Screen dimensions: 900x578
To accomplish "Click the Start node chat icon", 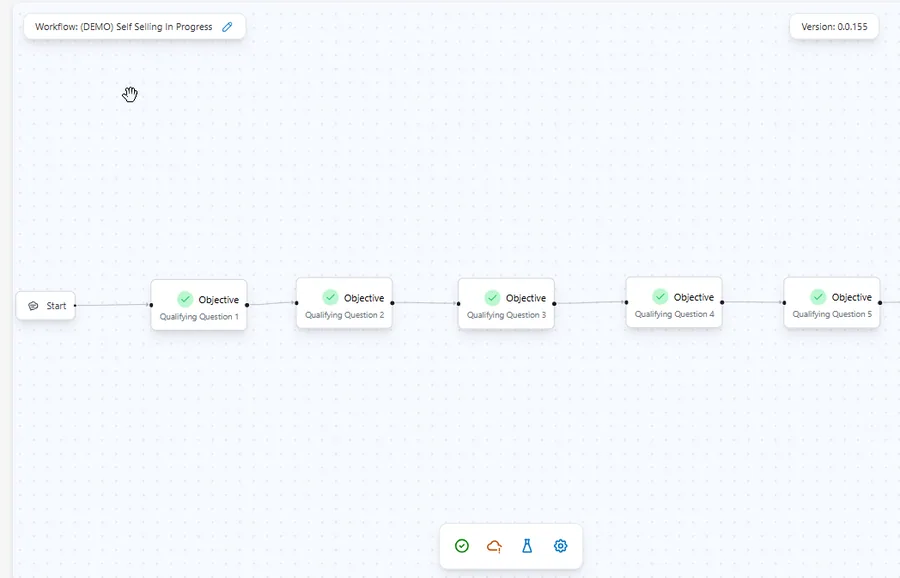I will pyautogui.click(x=33, y=306).
